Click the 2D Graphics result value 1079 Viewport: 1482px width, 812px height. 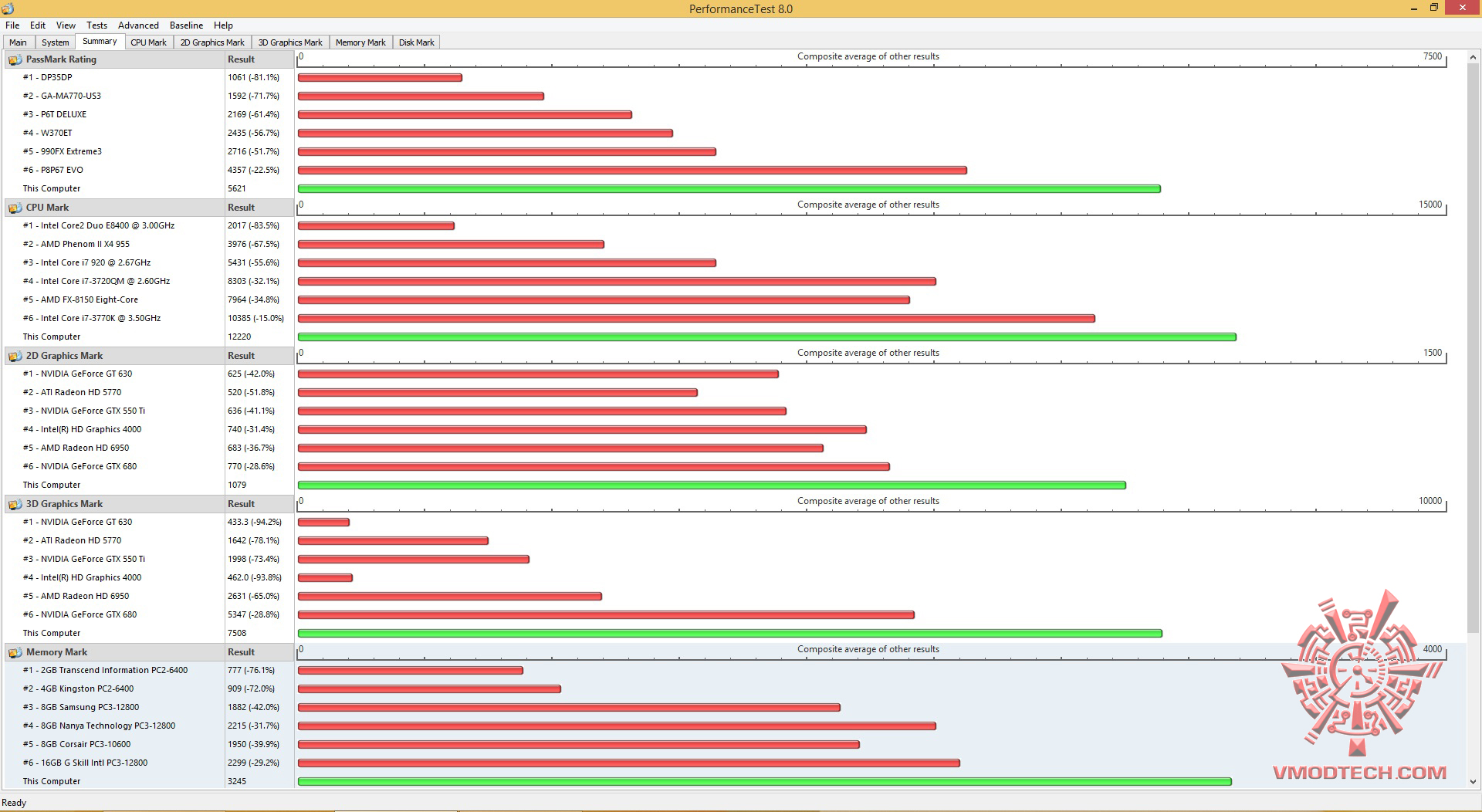[237, 485]
